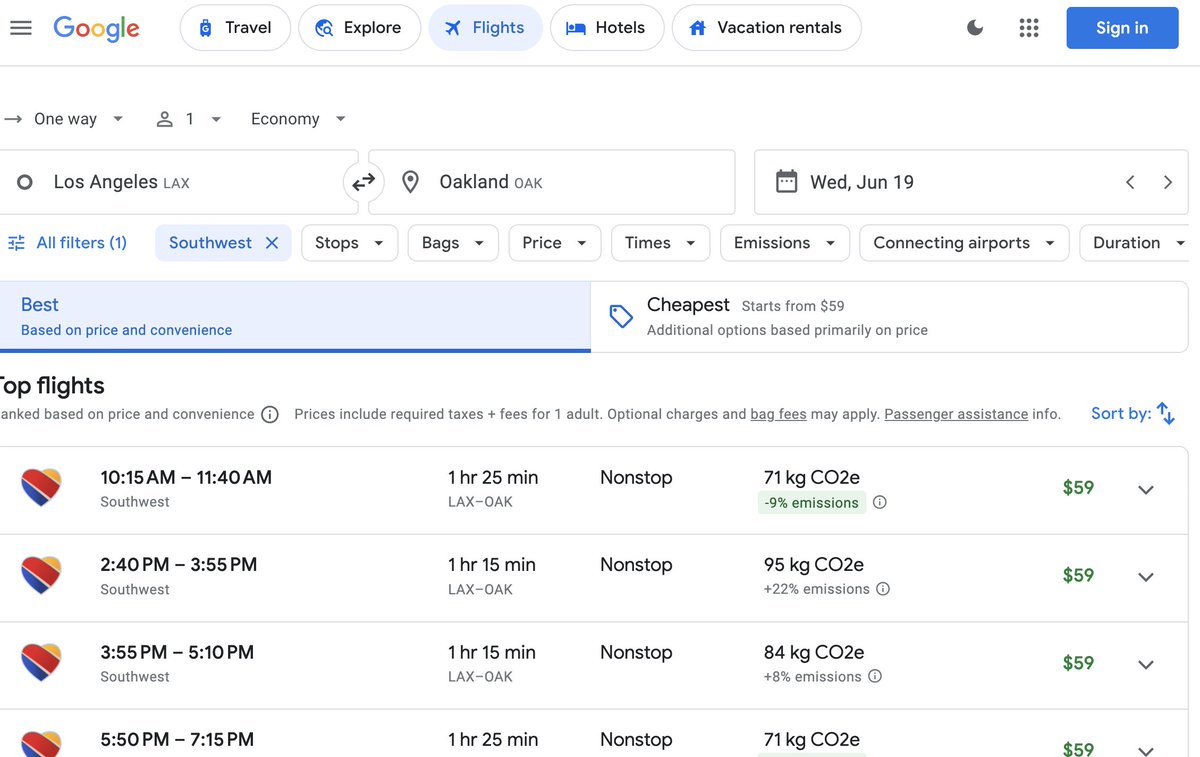Toggle dark mode moon icon
Viewport: 1200px width, 757px height.
[975, 28]
